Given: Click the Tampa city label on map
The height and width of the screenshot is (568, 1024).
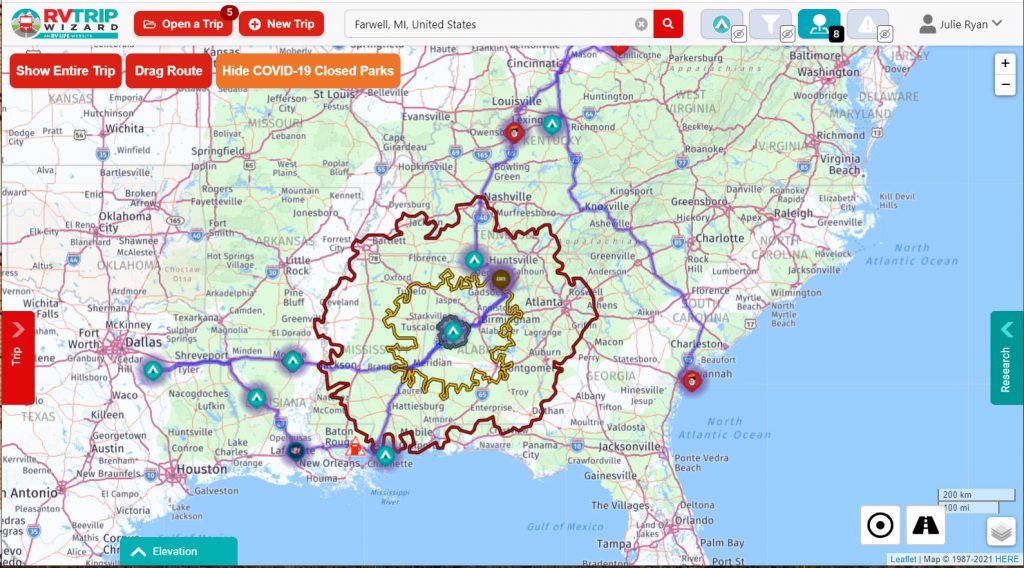Looking at the screenshot, I should point(614,544).
